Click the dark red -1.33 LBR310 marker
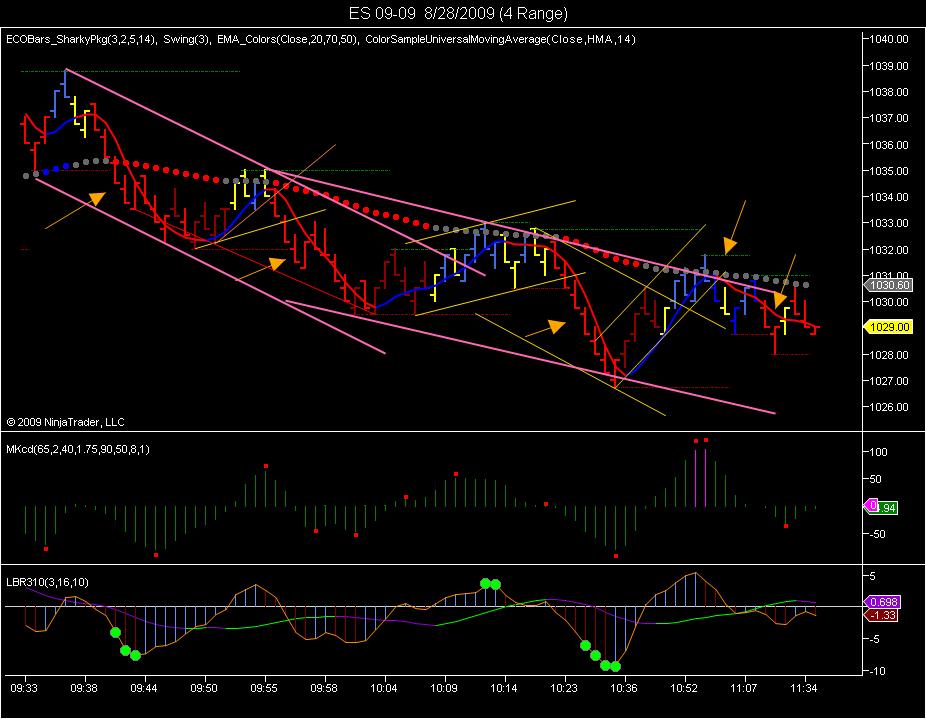 point(882,616)
